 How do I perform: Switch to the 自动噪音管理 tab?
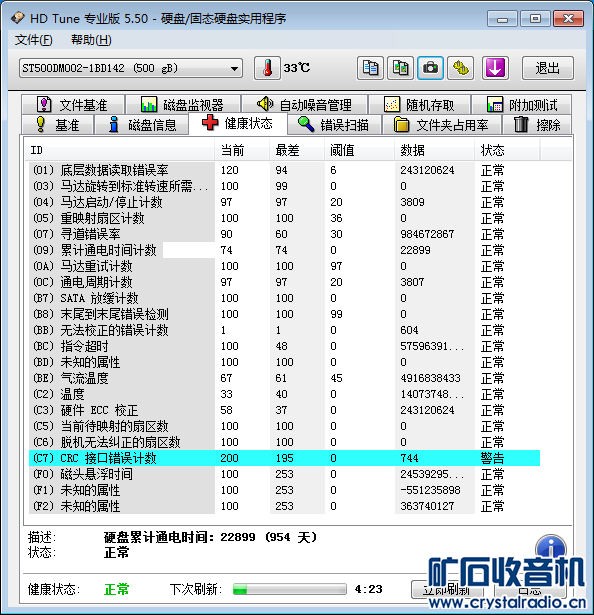coord(305,104)
